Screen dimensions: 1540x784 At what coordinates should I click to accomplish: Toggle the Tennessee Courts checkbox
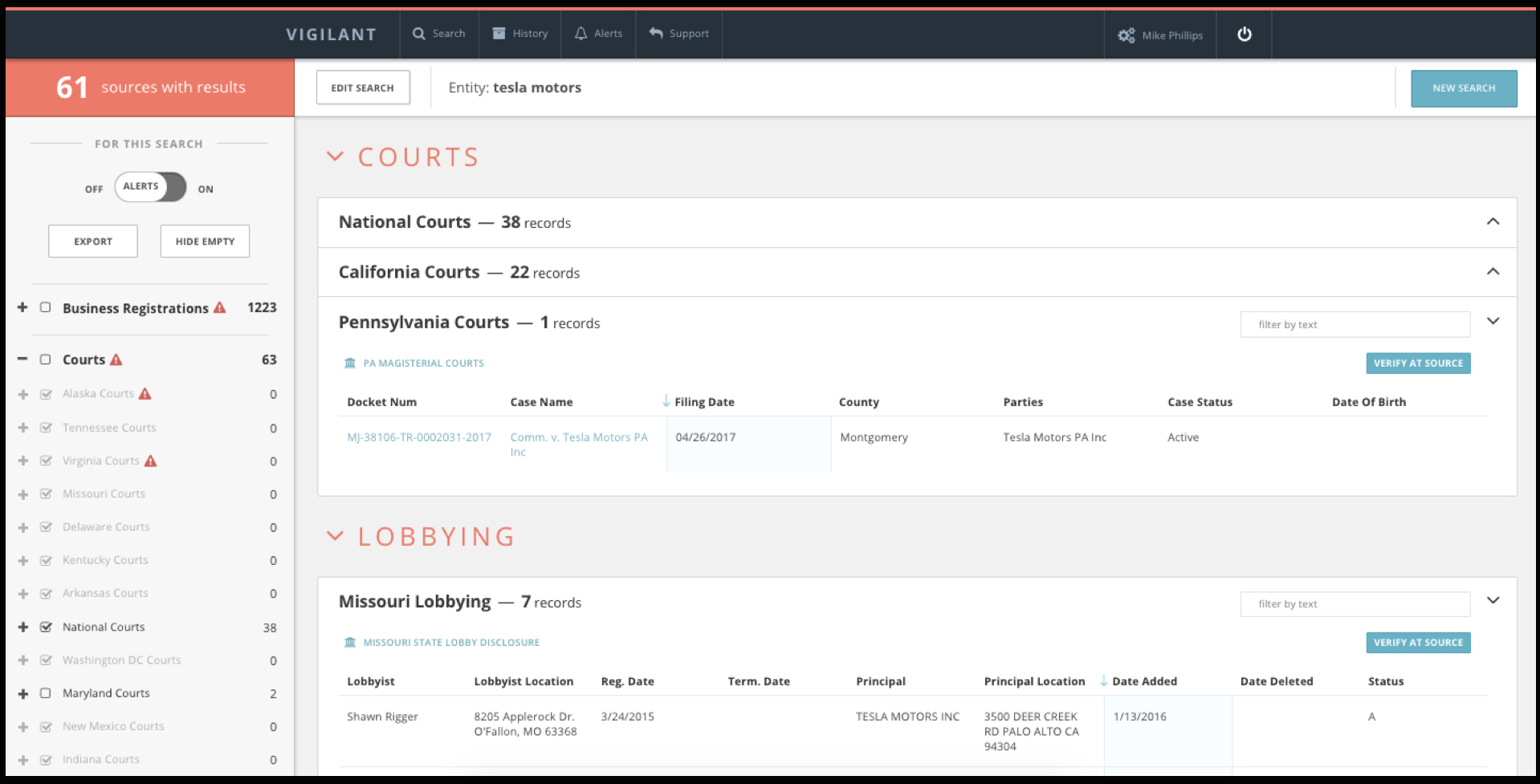pos(46,428)
